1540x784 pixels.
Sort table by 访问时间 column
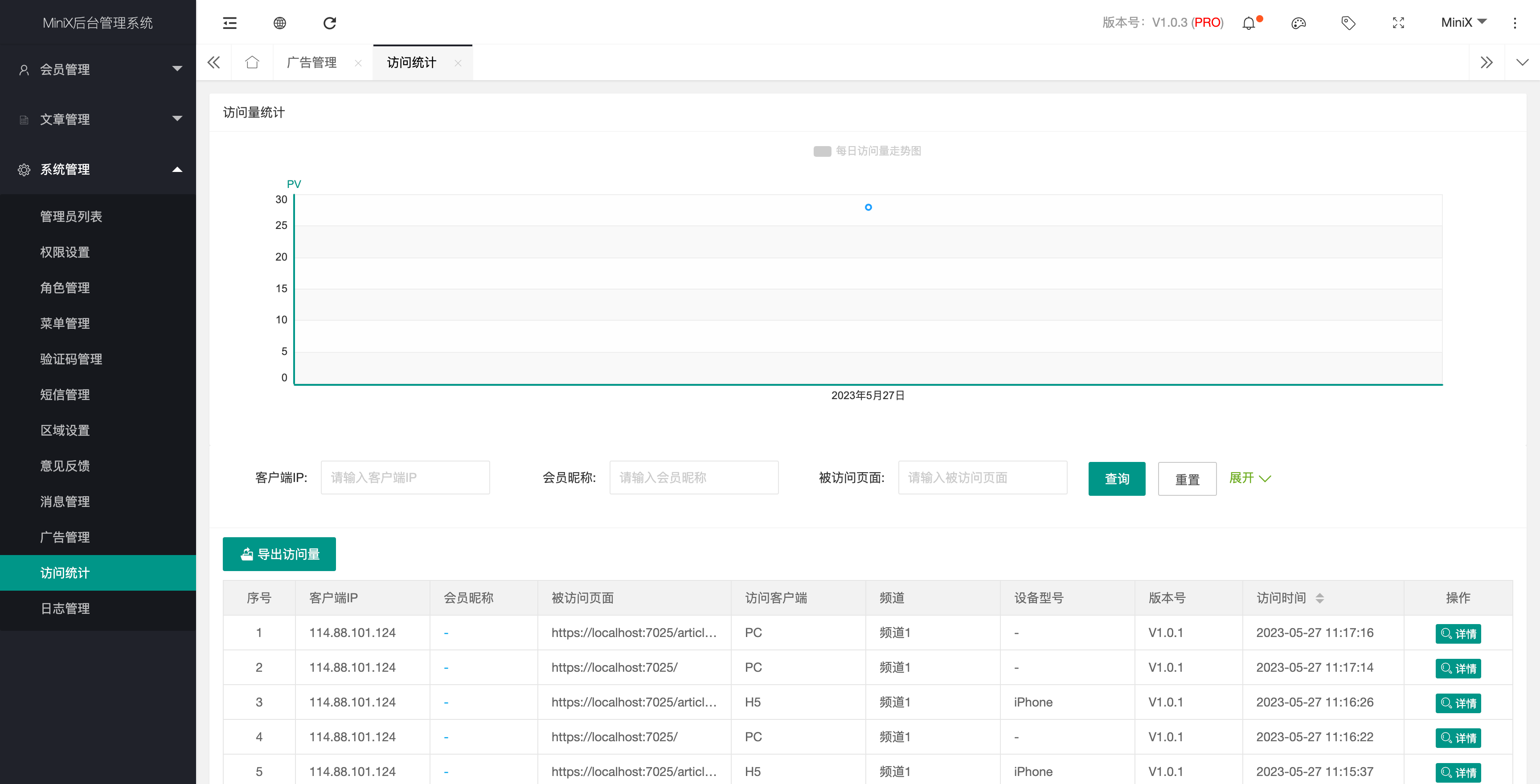pos(1319,598)
